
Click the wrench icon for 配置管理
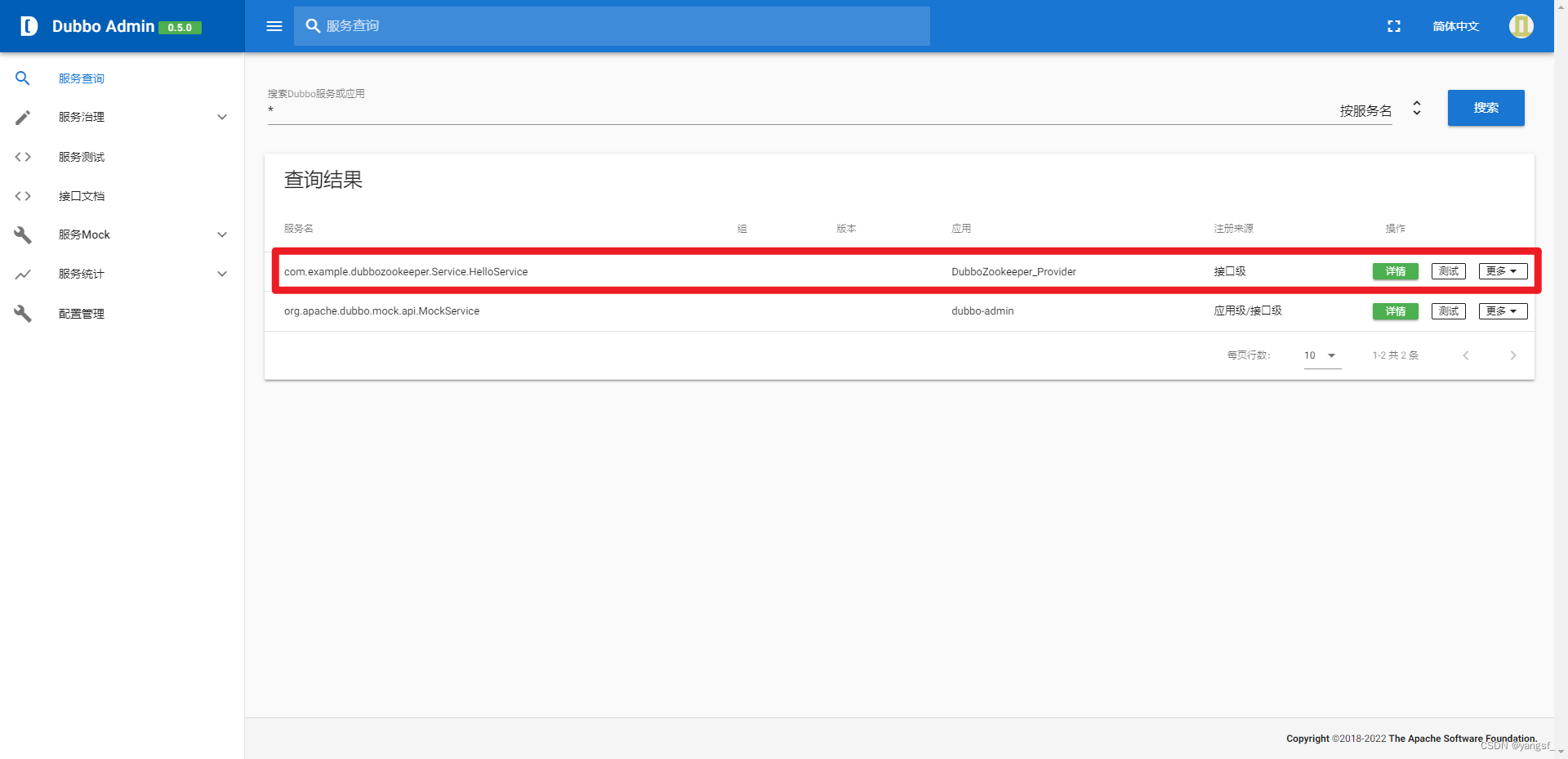point(23,314)
